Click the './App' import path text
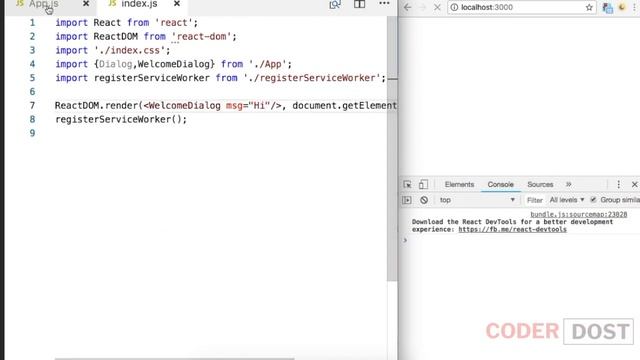This screenshot has width=640, height=360. pos(267,64)
